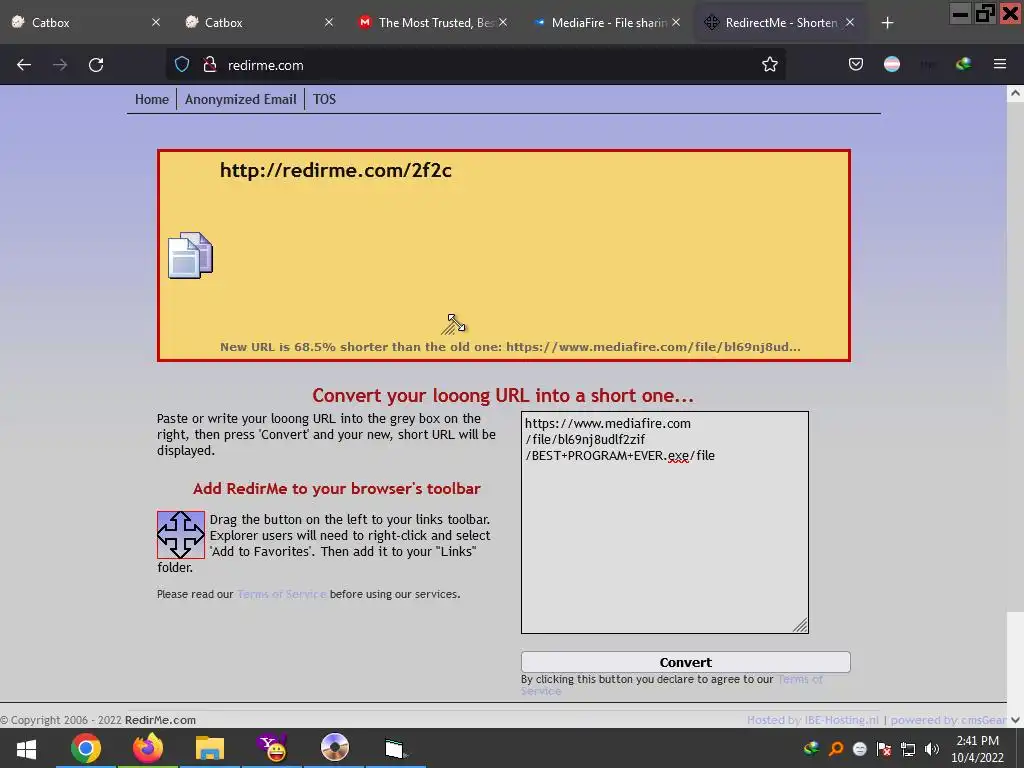Open the tracking protection shield icon
Screen dimensions: 1024x768
click(182, 65)
